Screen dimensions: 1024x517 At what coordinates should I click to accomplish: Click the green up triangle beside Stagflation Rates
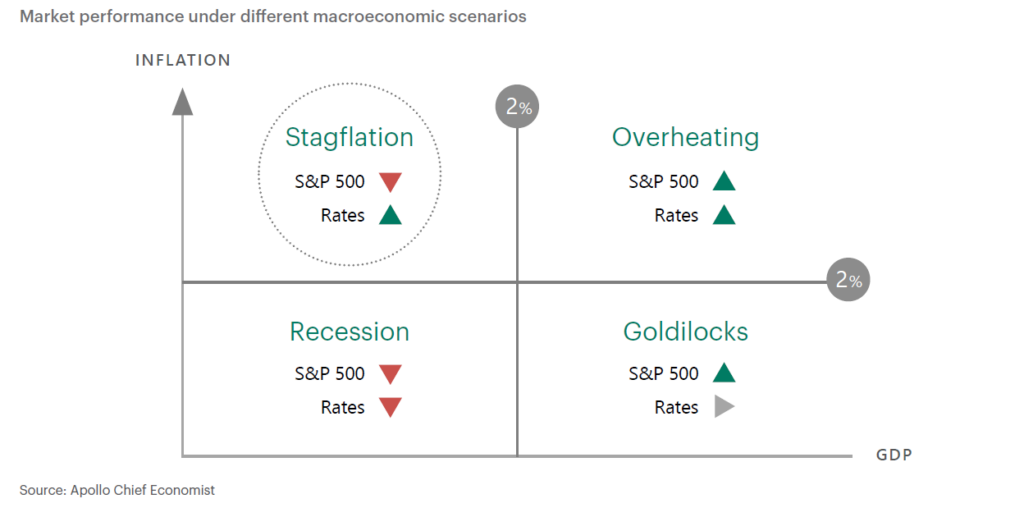(x=391, y=215)
